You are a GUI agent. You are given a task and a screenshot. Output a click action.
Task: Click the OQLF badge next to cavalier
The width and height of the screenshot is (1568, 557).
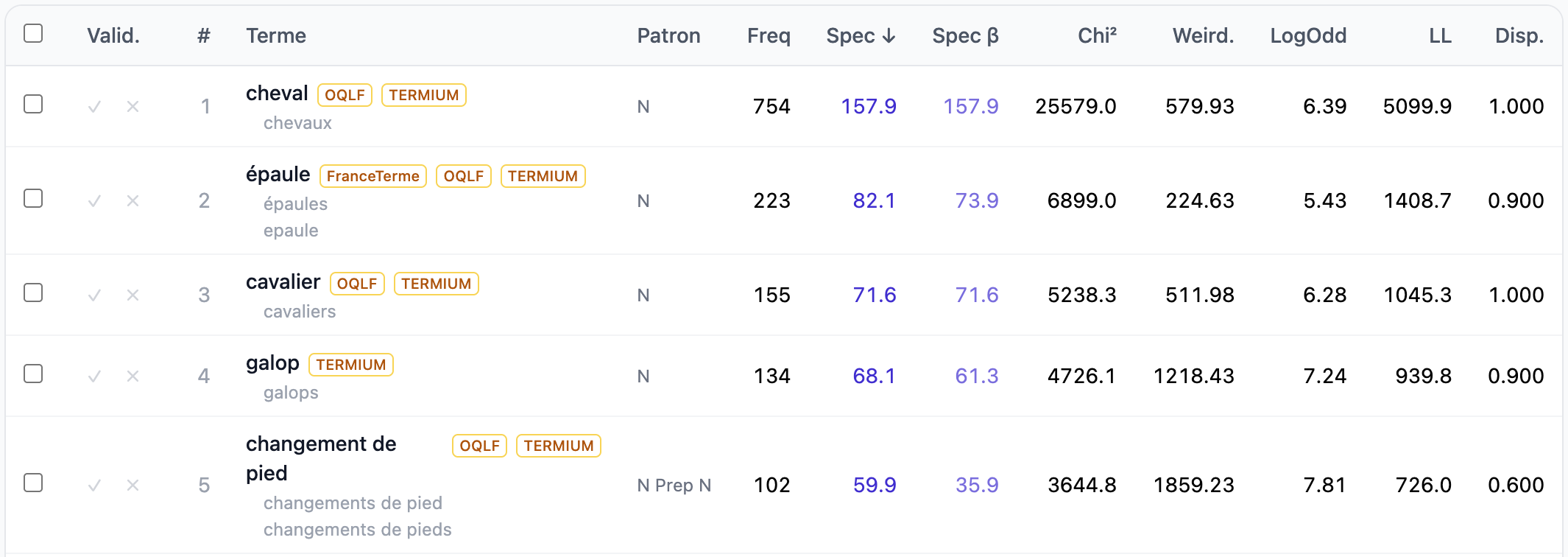pos(357,284)
